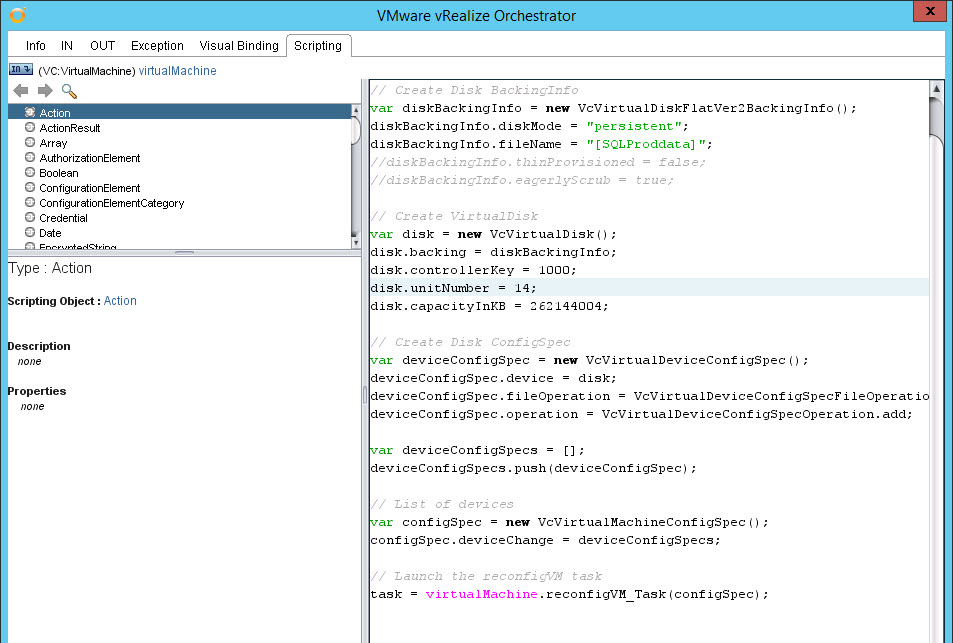Click the back arrow in the API explorer
Screen dimensions: 953x643
pyautogui.click(x=21, y=91)
